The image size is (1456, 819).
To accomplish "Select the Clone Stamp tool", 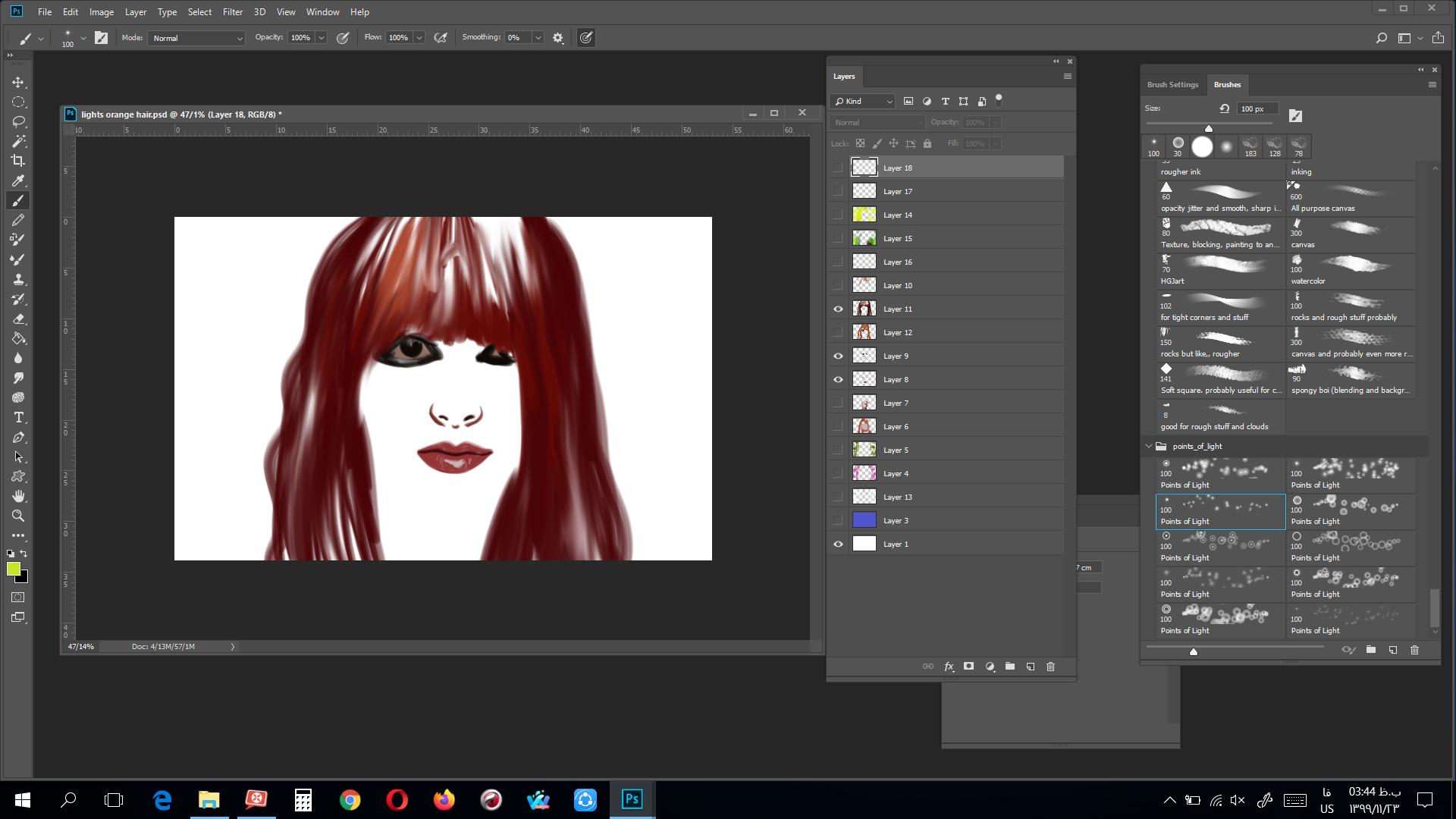I will click(x=18, y=279).
